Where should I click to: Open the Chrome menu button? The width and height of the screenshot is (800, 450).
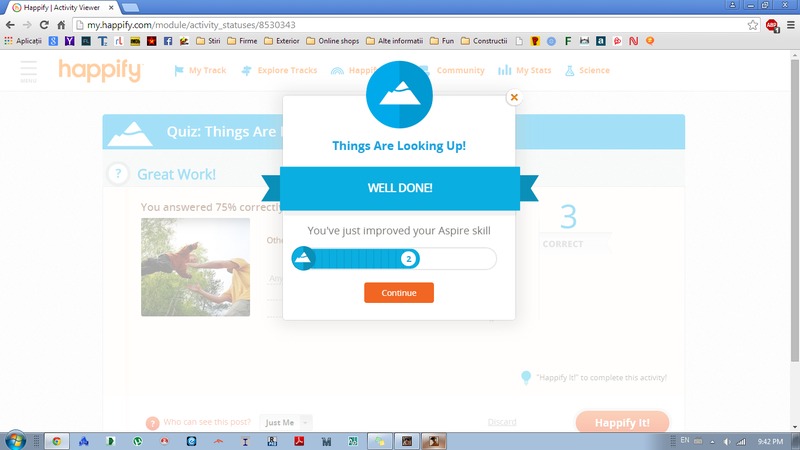pos(791,25)
